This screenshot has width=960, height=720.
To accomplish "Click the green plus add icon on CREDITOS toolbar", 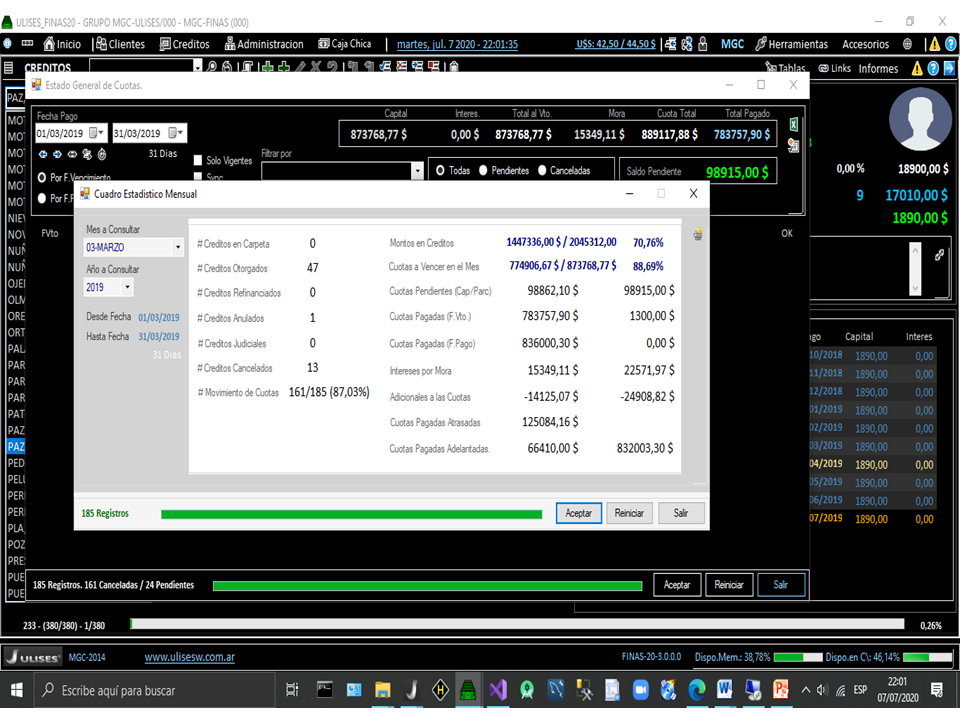I will pyautogui.click(x=266, y=66).
